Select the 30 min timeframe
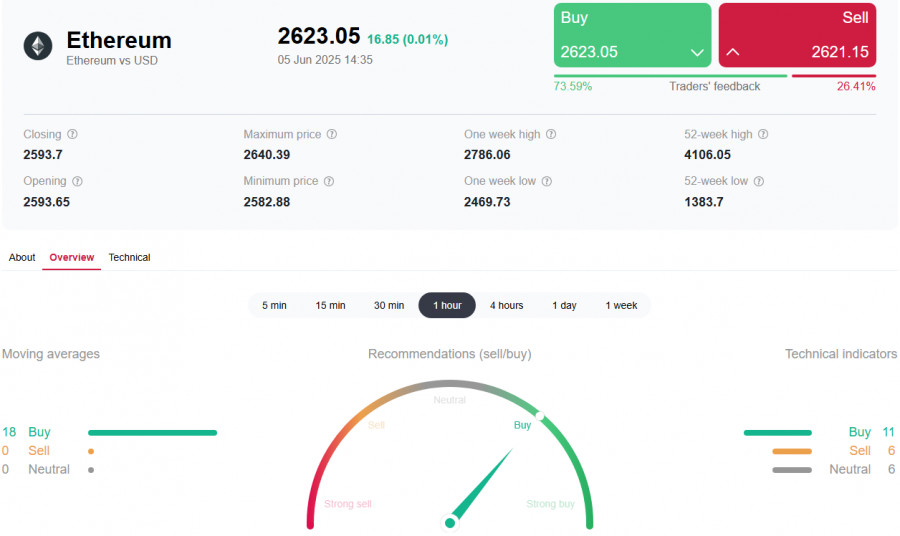 [x=389, y=305]
